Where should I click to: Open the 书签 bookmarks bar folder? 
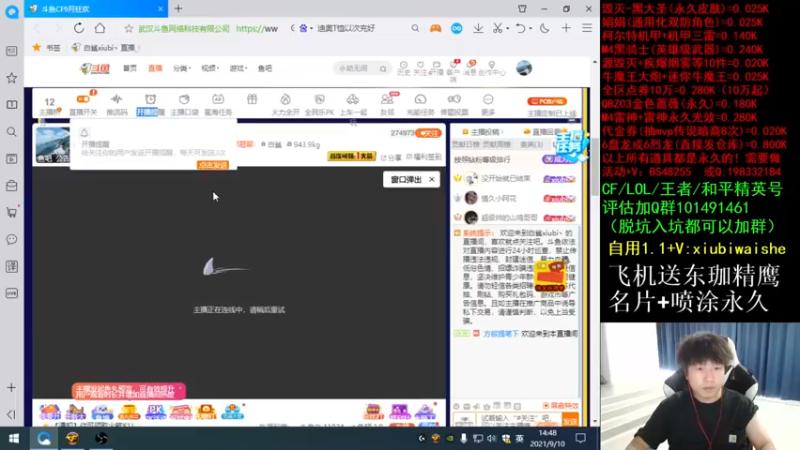click(47, 47)
